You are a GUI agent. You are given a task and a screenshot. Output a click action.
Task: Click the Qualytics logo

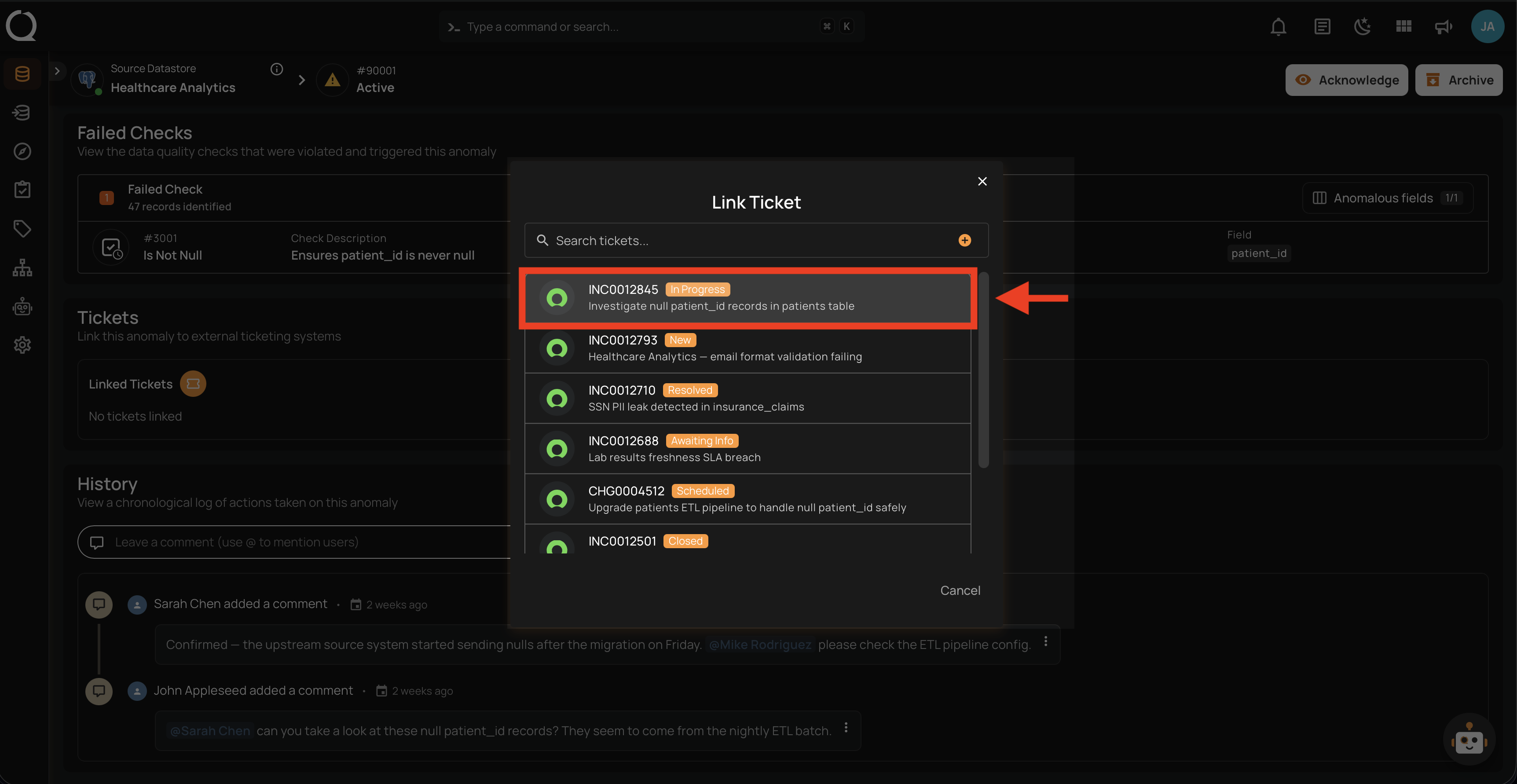(x=21, y=26)
